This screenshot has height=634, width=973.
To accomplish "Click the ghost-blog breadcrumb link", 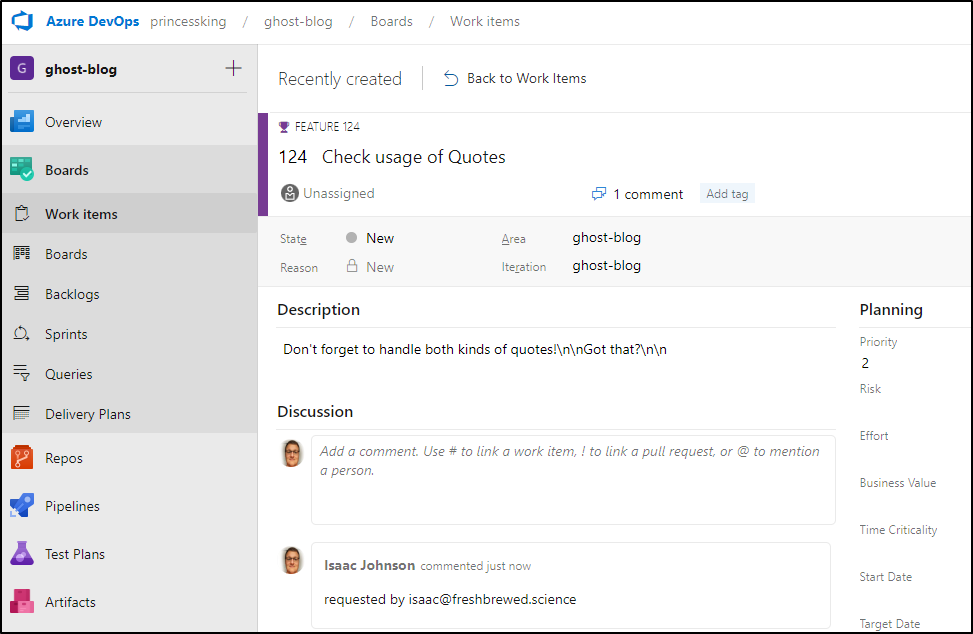I will [298, 21].
